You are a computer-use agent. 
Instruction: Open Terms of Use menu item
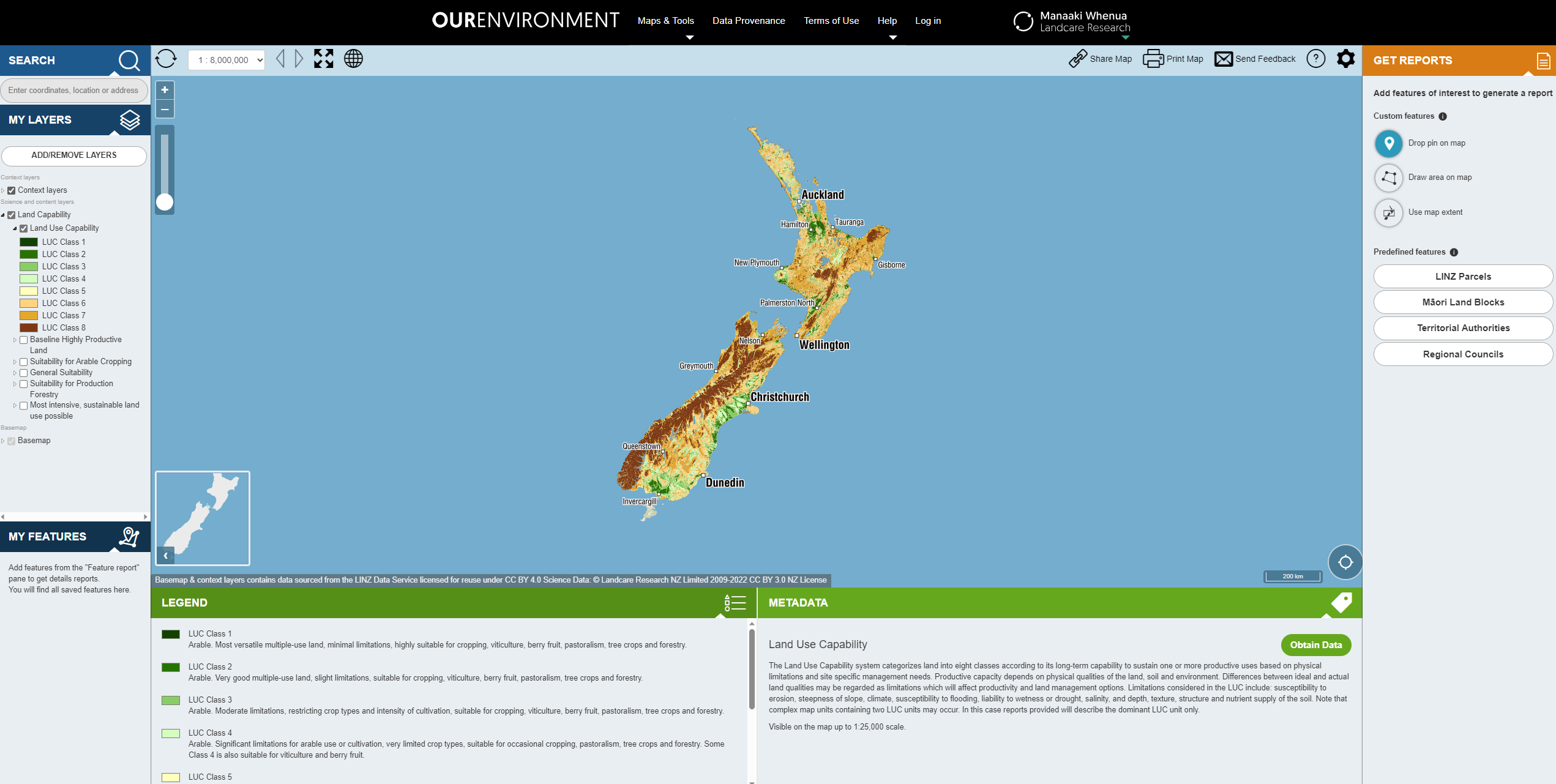[x=831, y=21]
